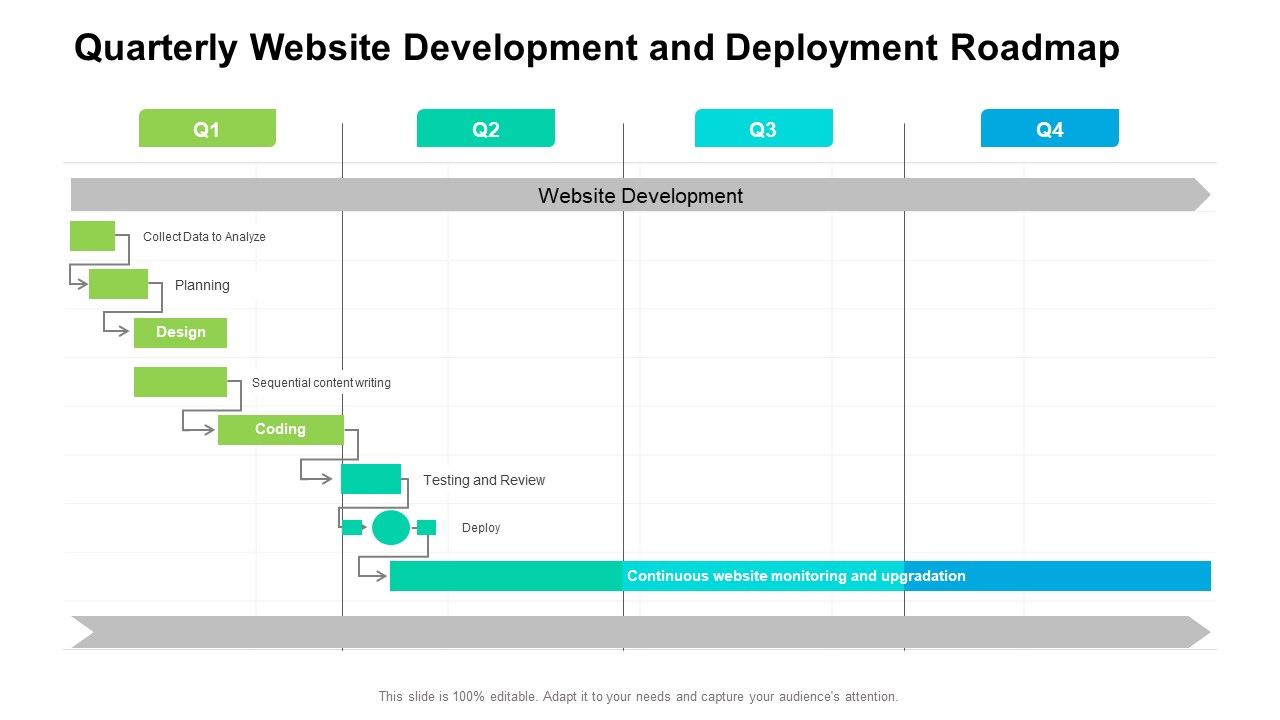Select the Q3 quarter header

tap(763, 128)
